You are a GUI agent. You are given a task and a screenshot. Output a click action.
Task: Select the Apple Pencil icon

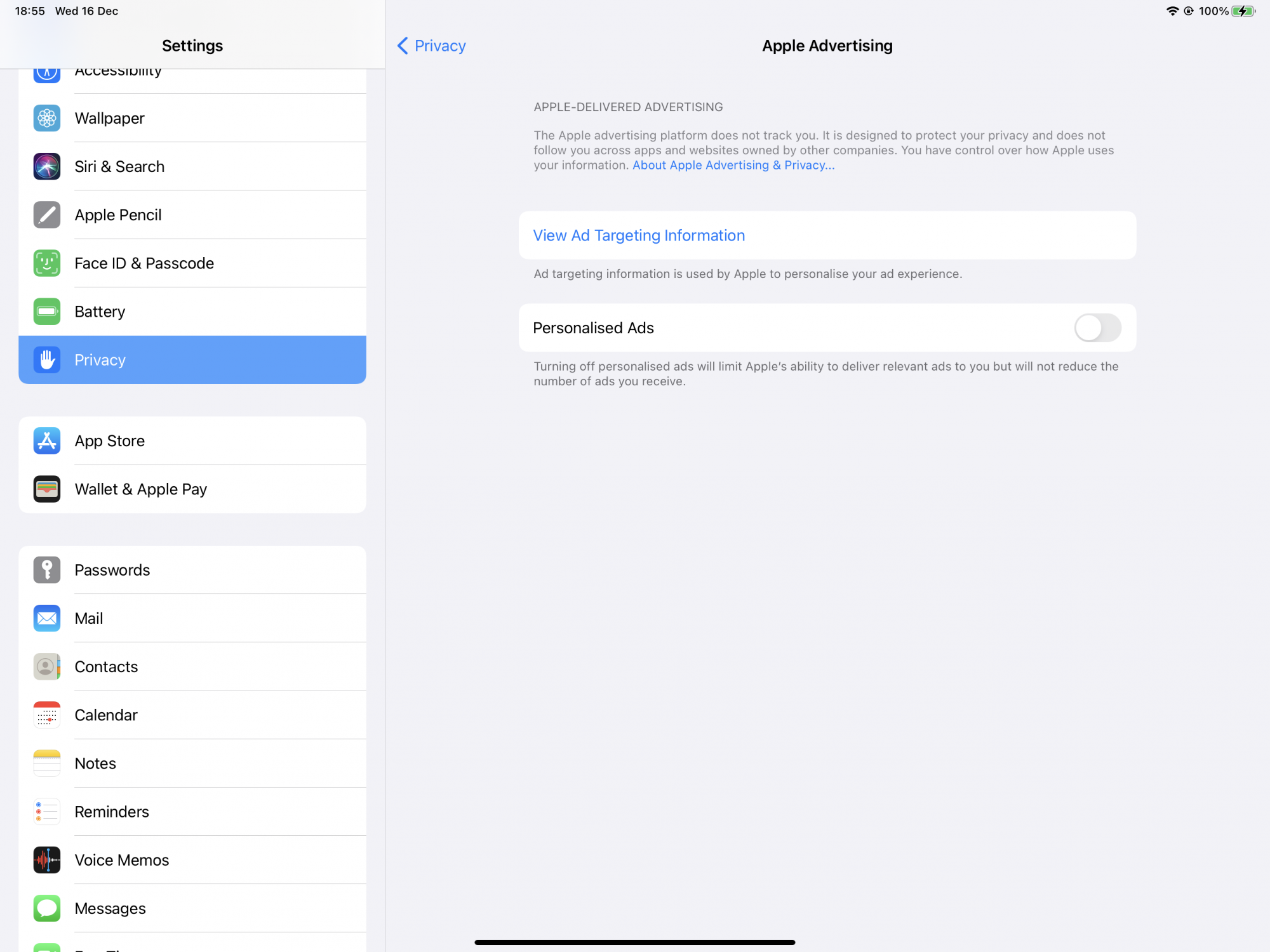(47, 215)
